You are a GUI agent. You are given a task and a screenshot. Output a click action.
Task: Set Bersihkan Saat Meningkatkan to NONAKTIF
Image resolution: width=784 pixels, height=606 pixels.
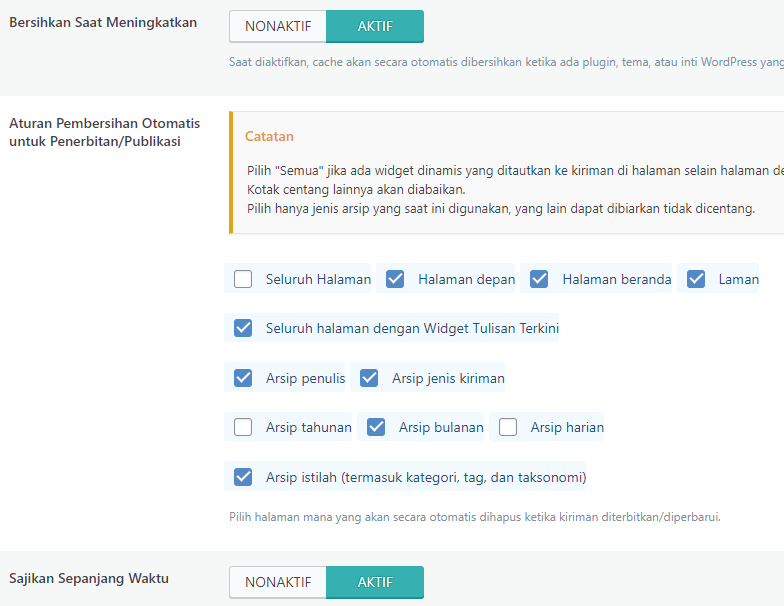278,26
